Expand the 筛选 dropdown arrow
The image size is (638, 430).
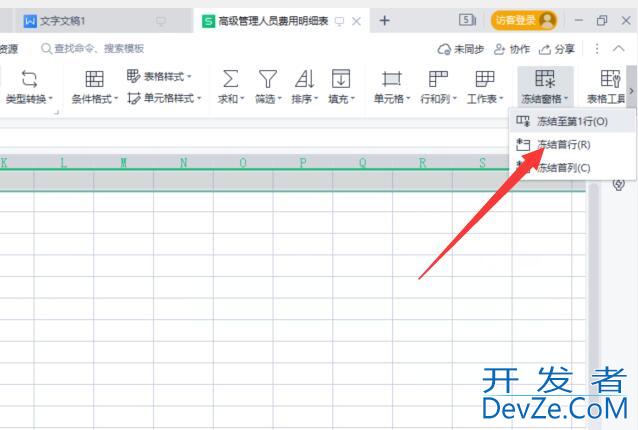(x=280, y=98)
